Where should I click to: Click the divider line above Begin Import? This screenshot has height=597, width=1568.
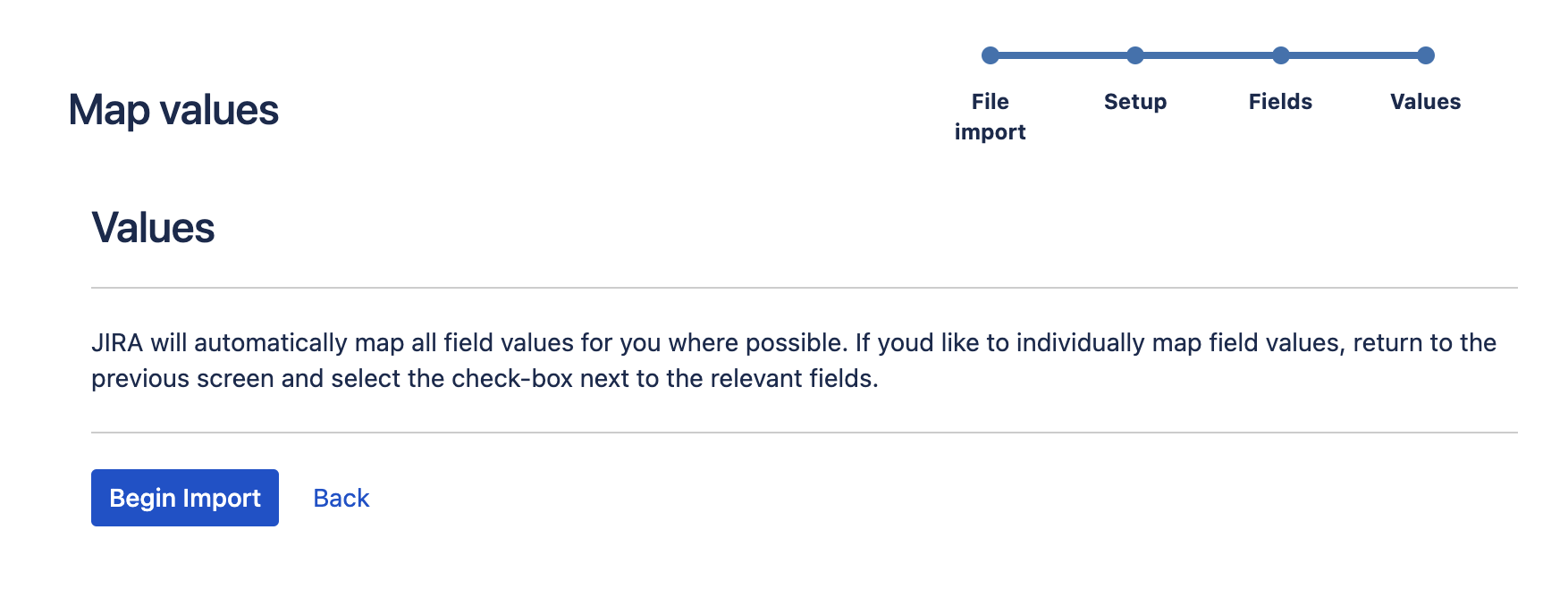click(x=805, y=433)
